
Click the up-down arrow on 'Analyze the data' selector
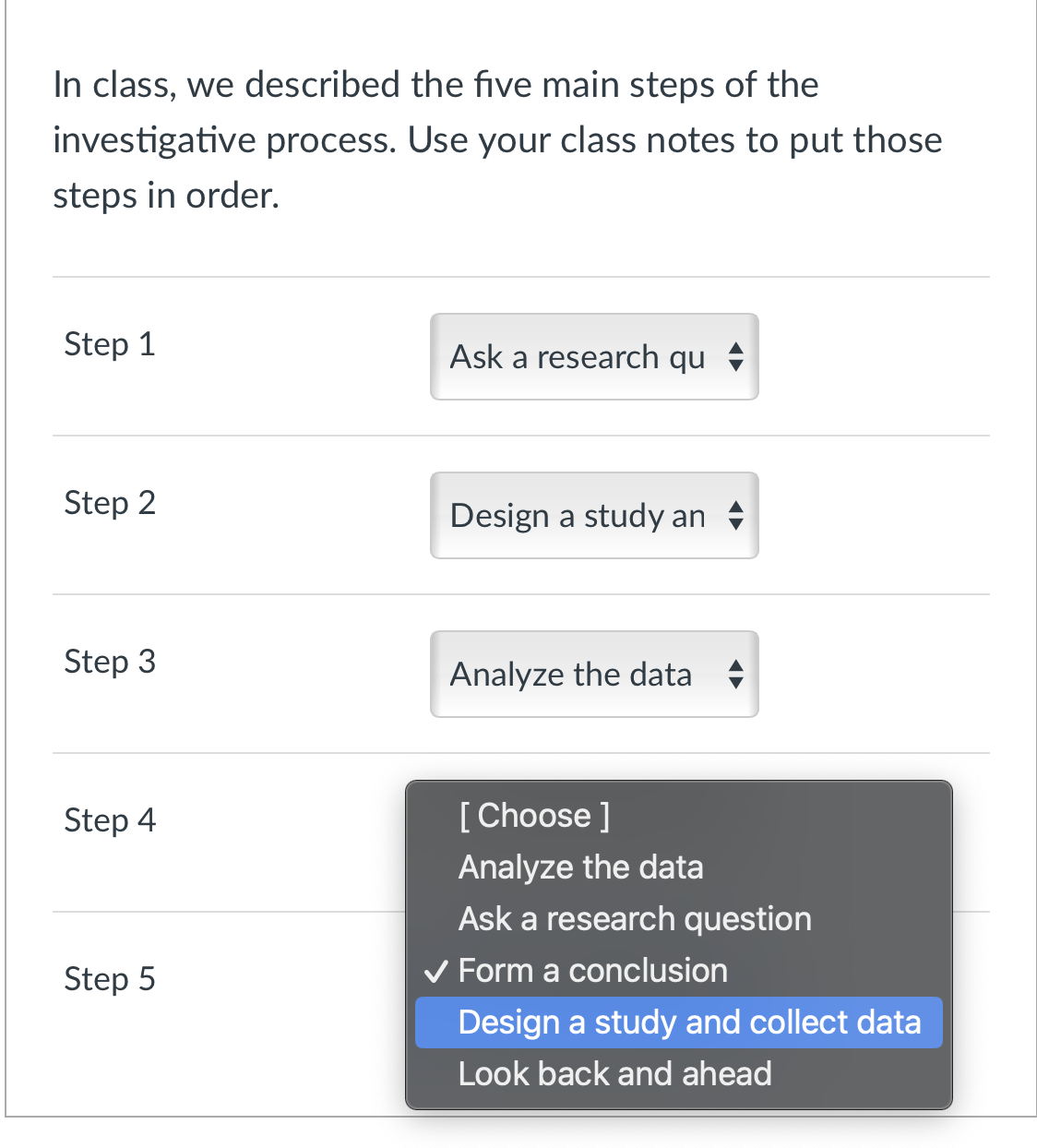coord(735,675)
